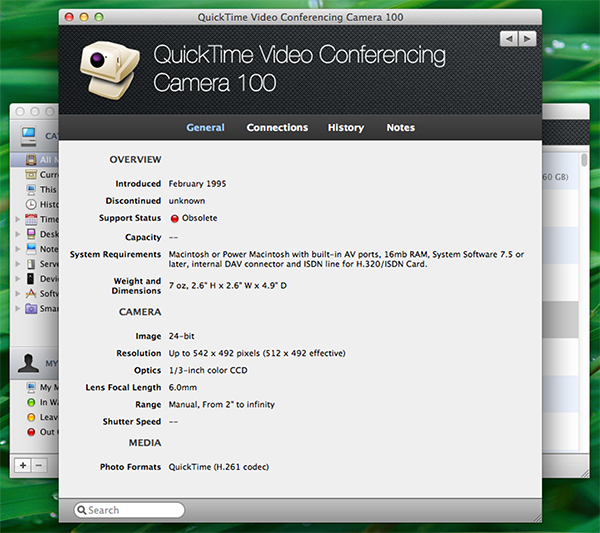Click the '7 oz, 2.6" H x 2.6" W' dimensions text
The image size is (600, 533).
228,285
